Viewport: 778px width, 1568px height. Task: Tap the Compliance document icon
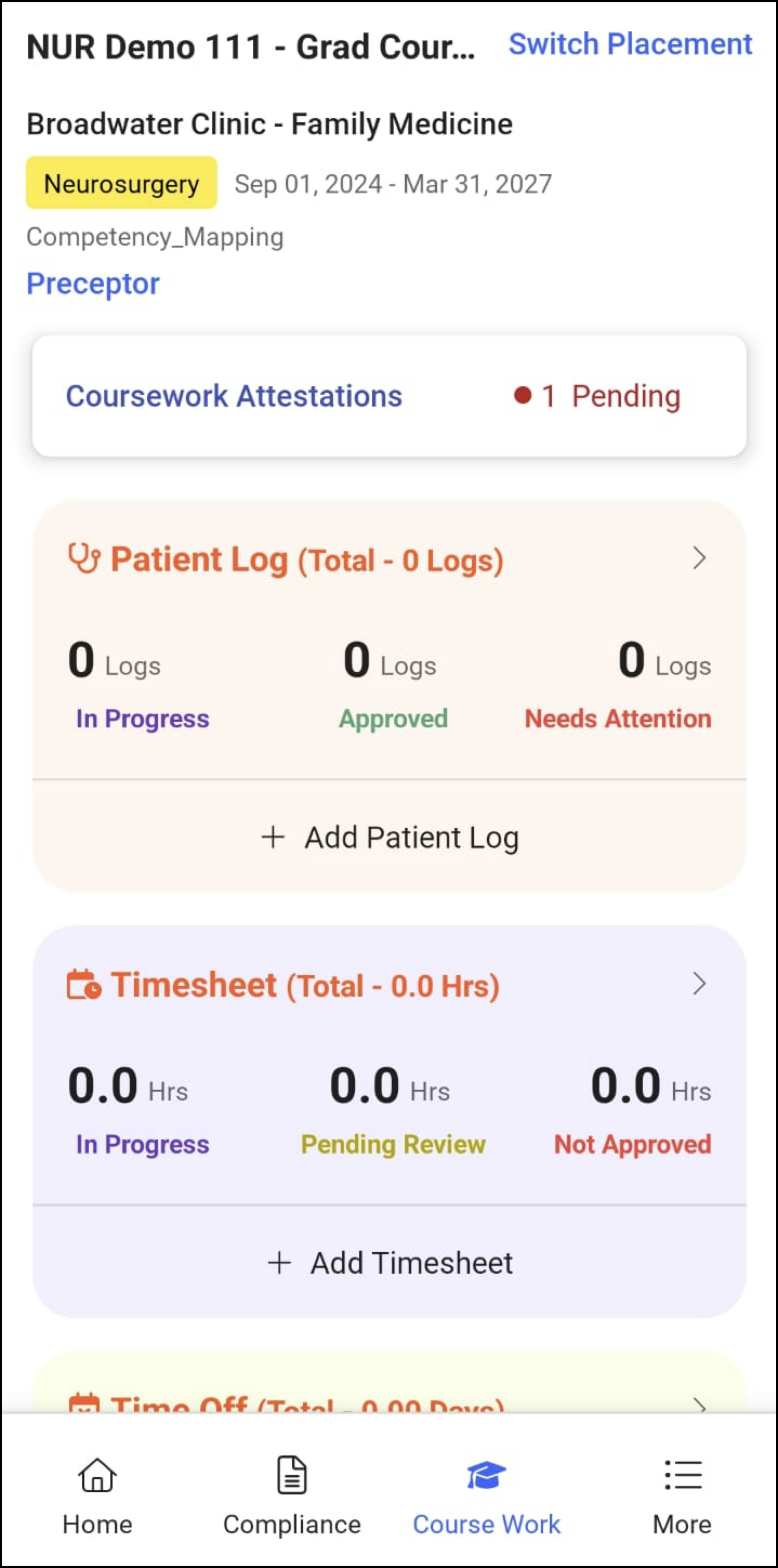click(292, 1475)
